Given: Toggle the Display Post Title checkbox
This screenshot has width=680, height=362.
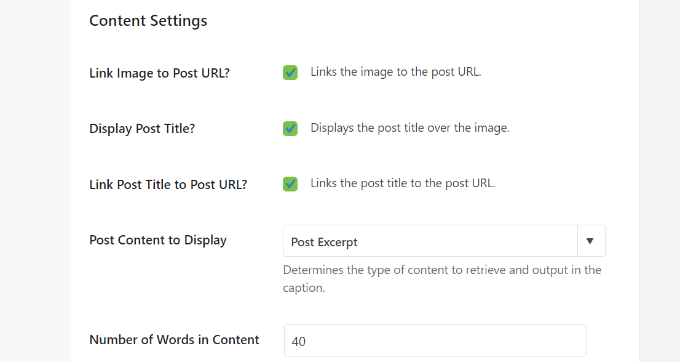Looking at the screenshot, I should tap(290, 128).
